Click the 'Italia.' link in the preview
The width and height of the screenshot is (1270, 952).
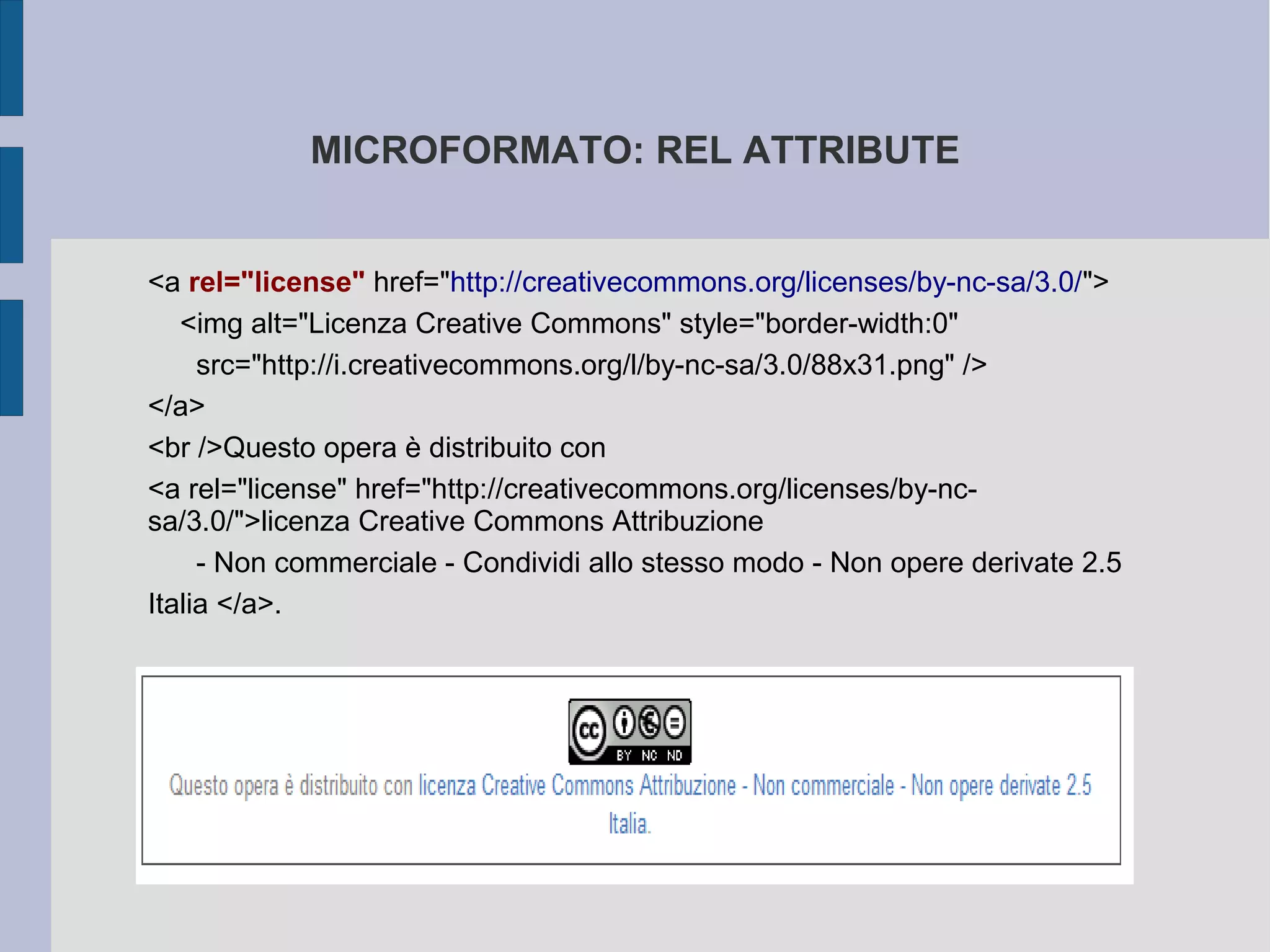pos(629,824)
